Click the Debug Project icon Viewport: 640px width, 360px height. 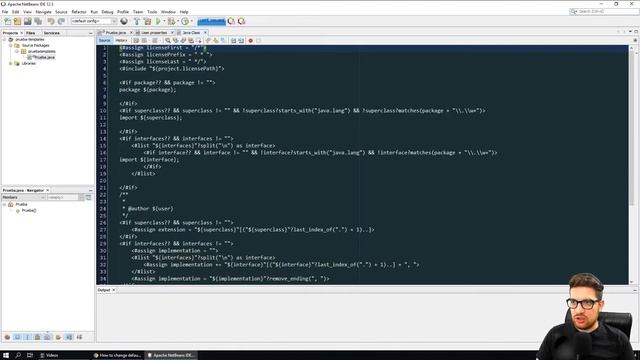tap(171, 21)
